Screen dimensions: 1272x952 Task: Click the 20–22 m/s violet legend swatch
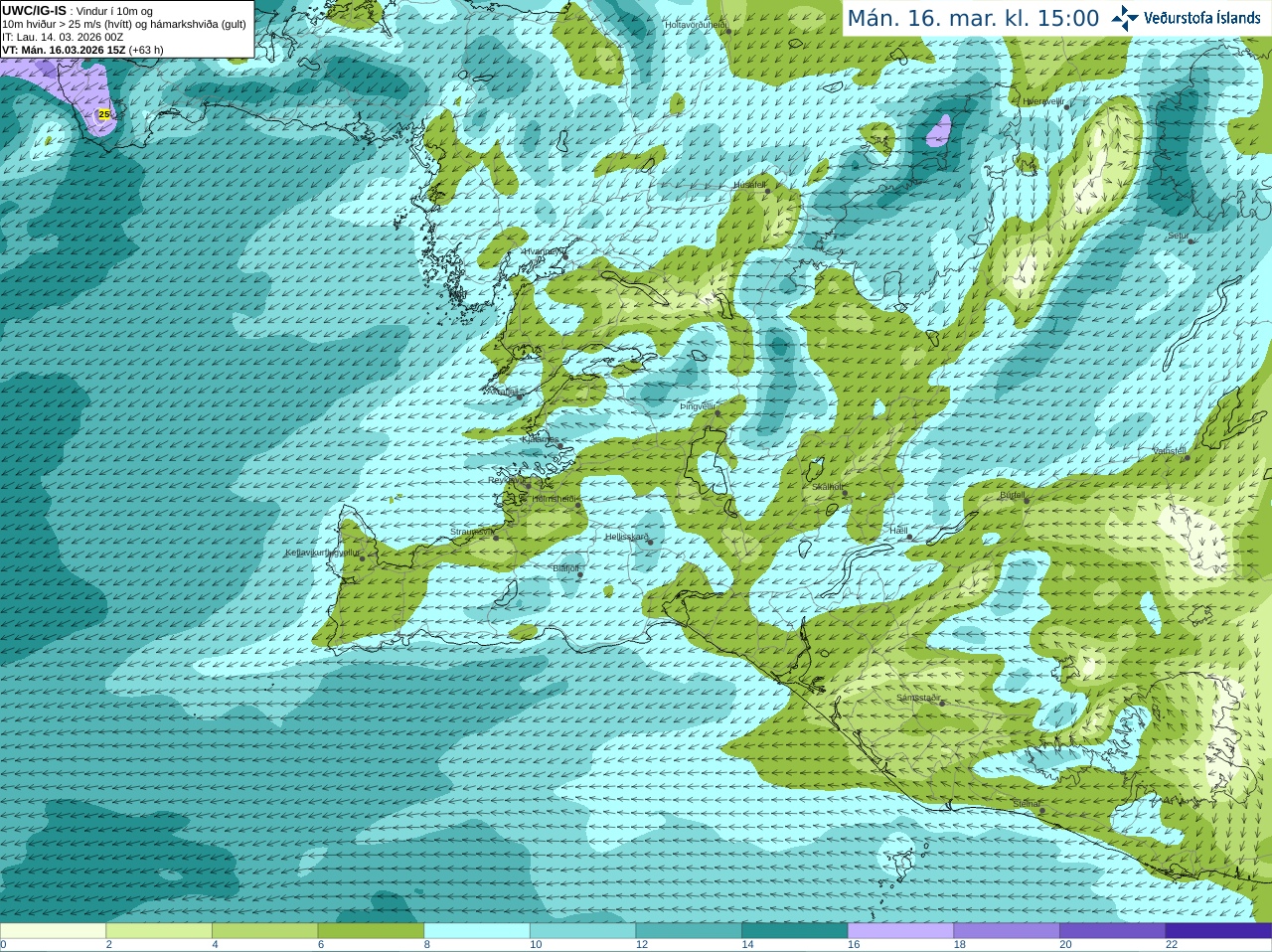pyautogui.click(x=1113, y=931)
